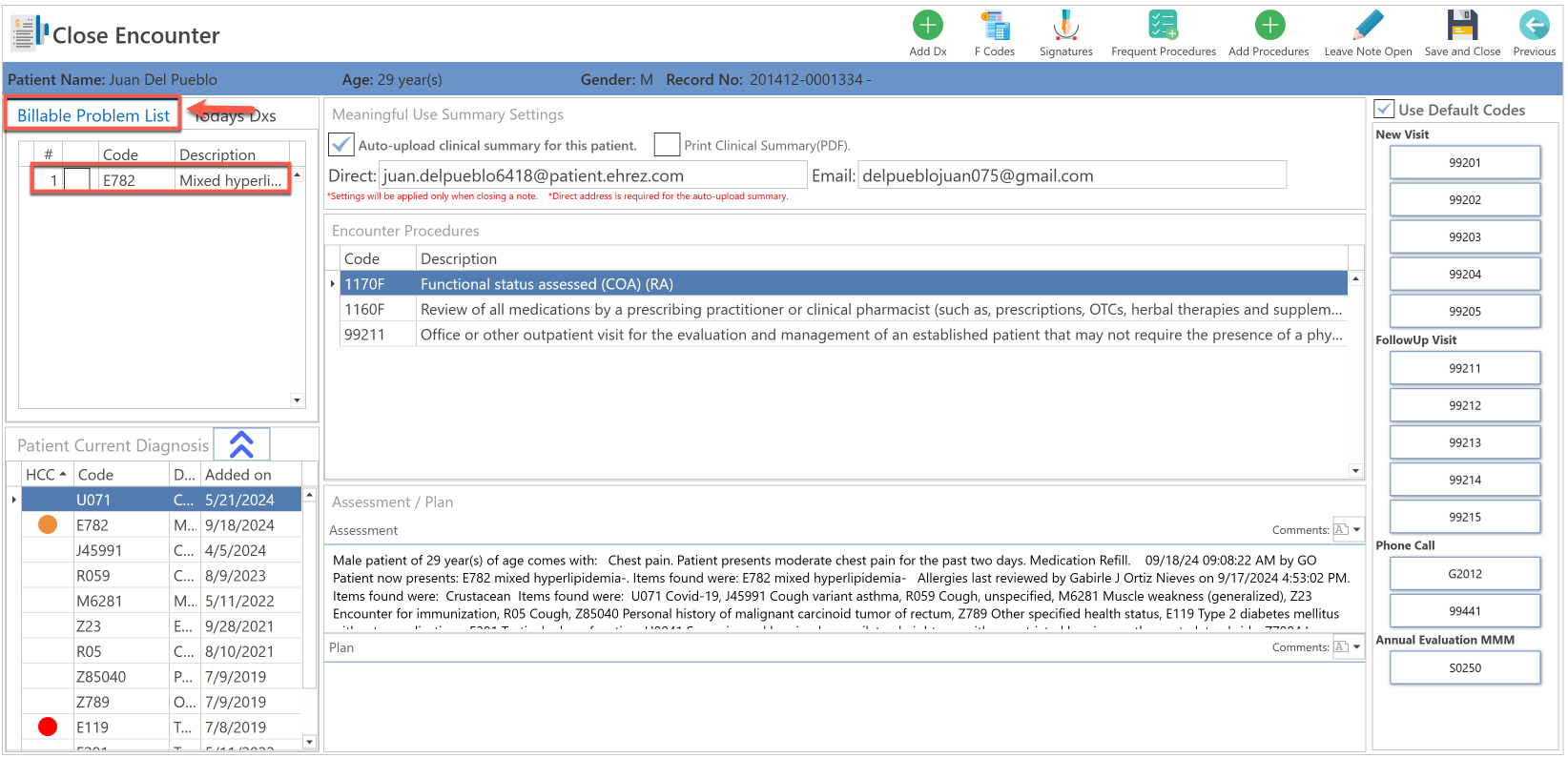Open the Signatures tool

1065,25
